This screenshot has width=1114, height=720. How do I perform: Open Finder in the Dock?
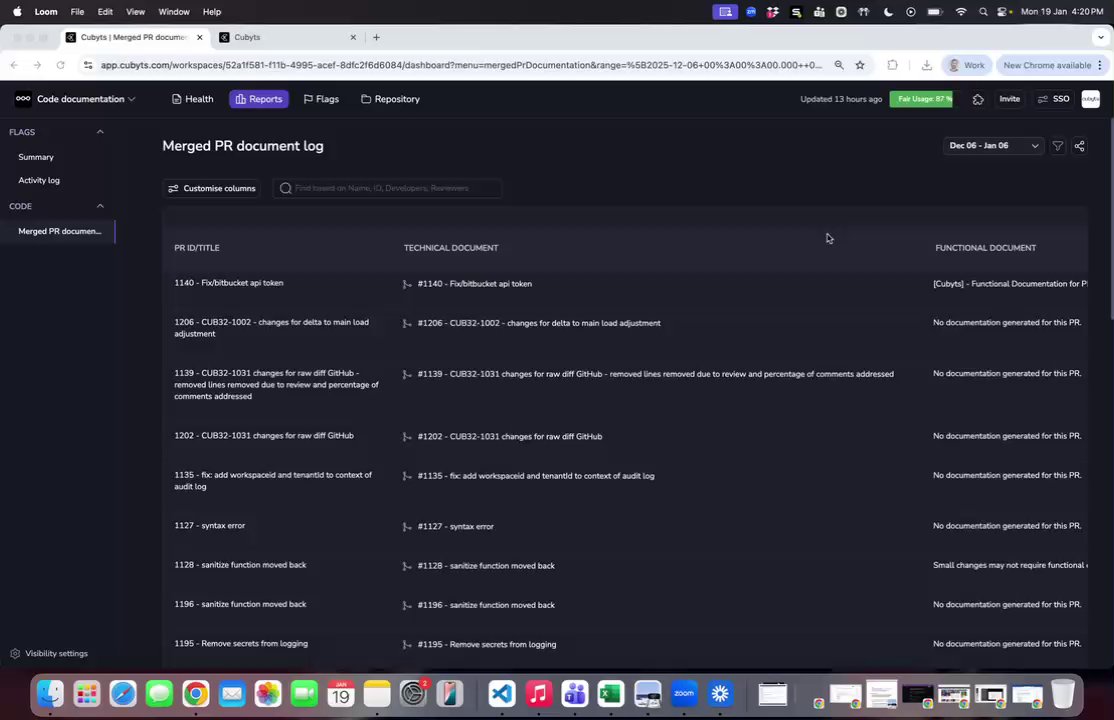[x=50, y=694]
